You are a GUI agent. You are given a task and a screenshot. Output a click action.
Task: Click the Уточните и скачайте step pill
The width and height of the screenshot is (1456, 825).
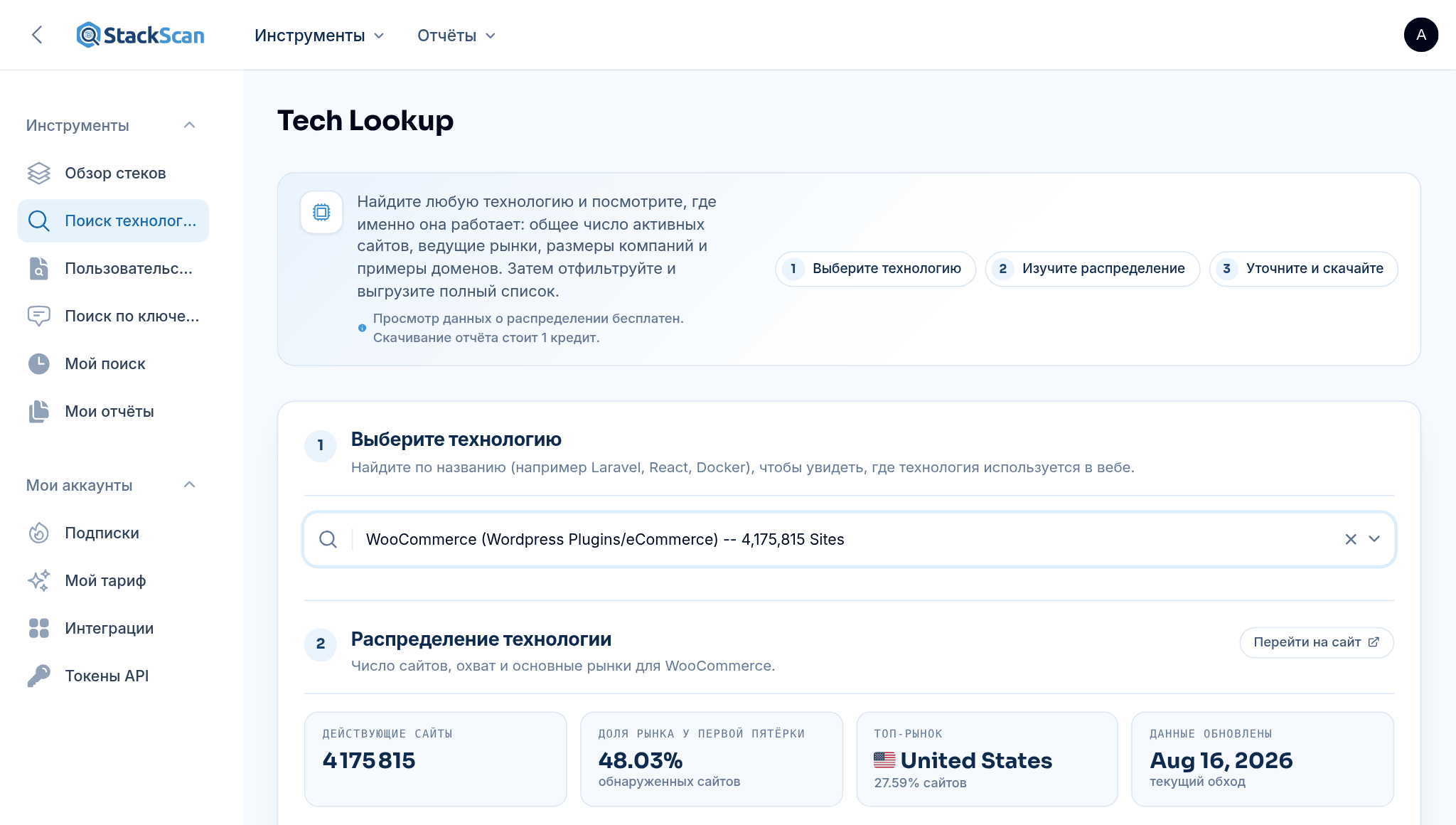point(1303,269)
